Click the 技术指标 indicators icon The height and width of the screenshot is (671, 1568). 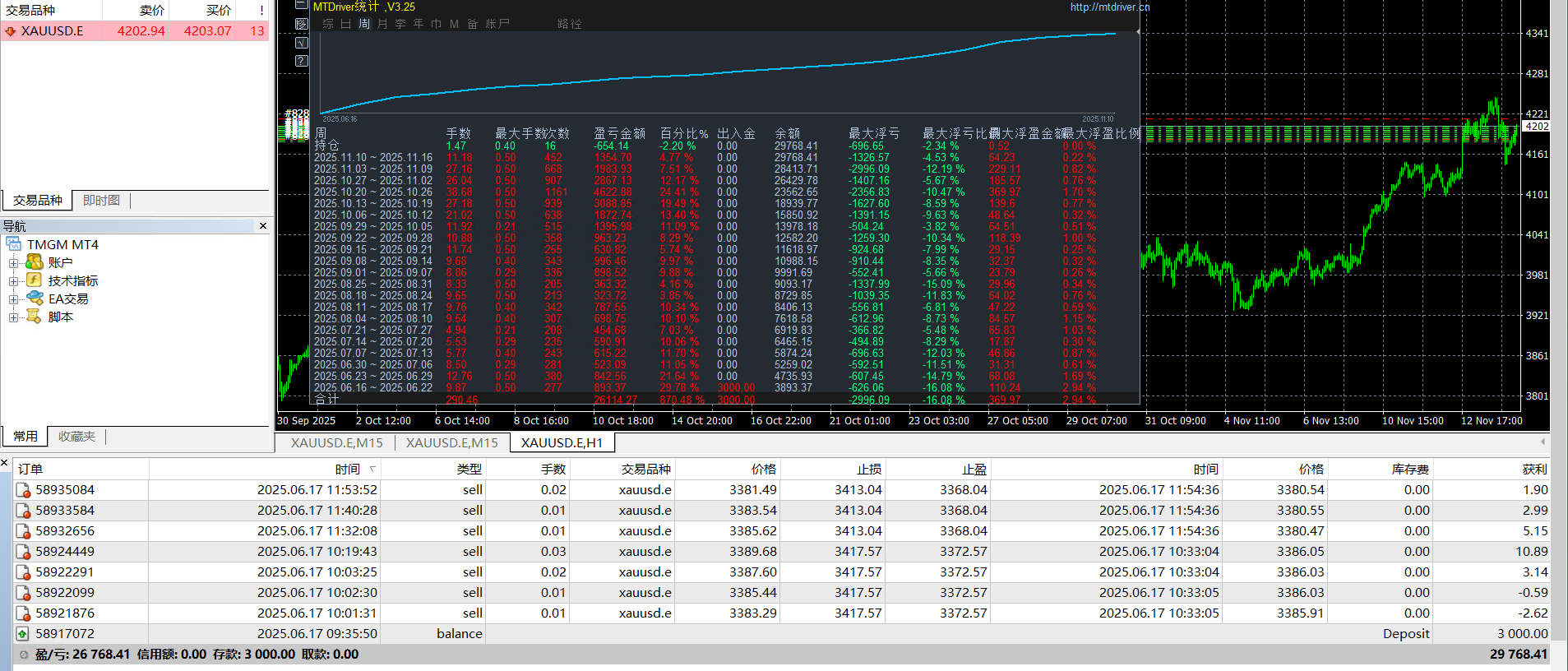tap(34, 280)
